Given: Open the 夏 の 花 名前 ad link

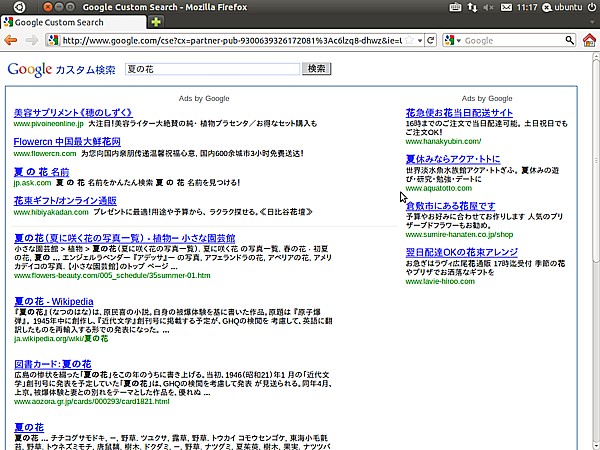Looking at the screenshot, I should pyautogui.click(x=41, y=172).
